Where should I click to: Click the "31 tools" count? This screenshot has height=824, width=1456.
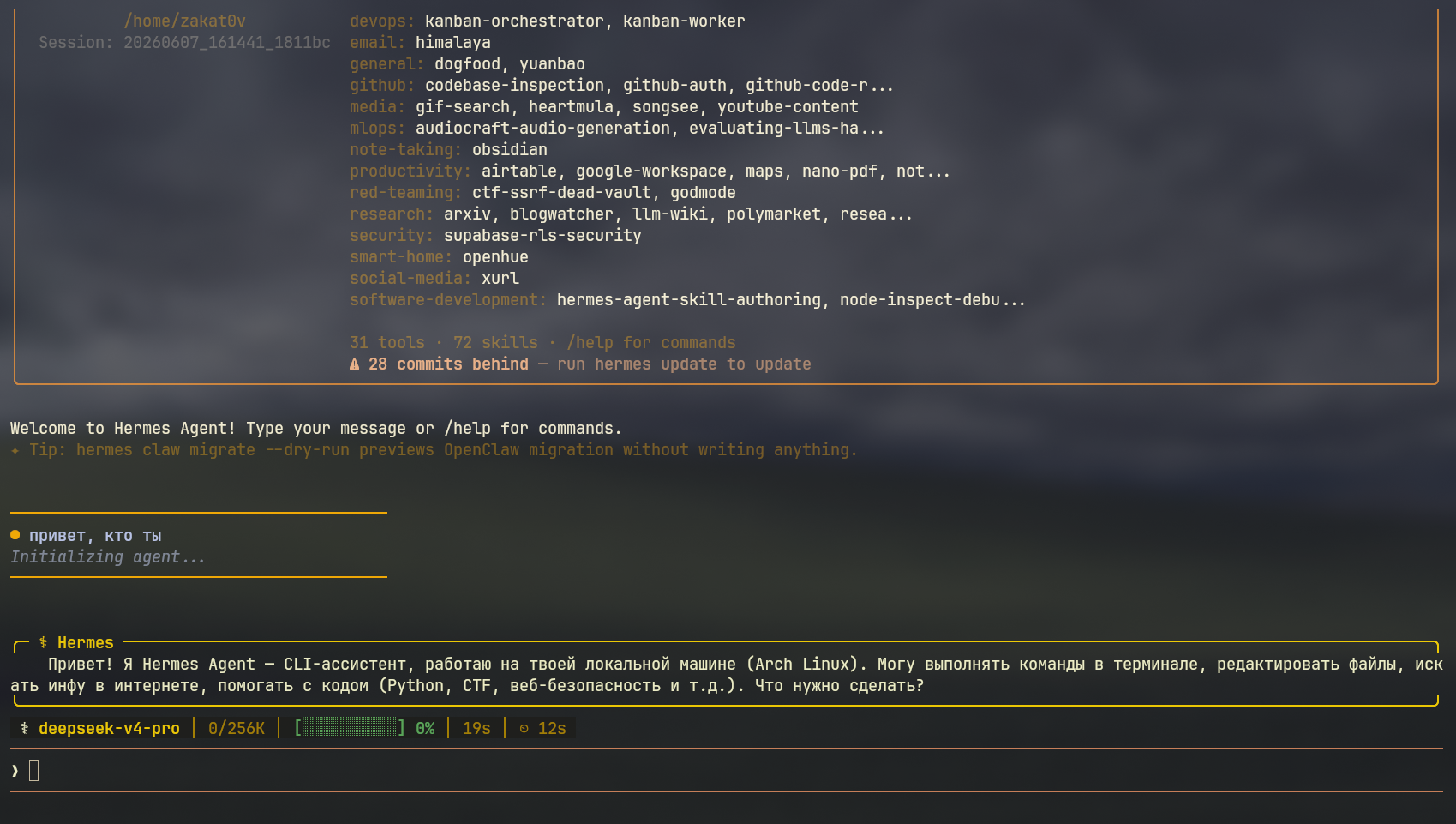(387, 343)
